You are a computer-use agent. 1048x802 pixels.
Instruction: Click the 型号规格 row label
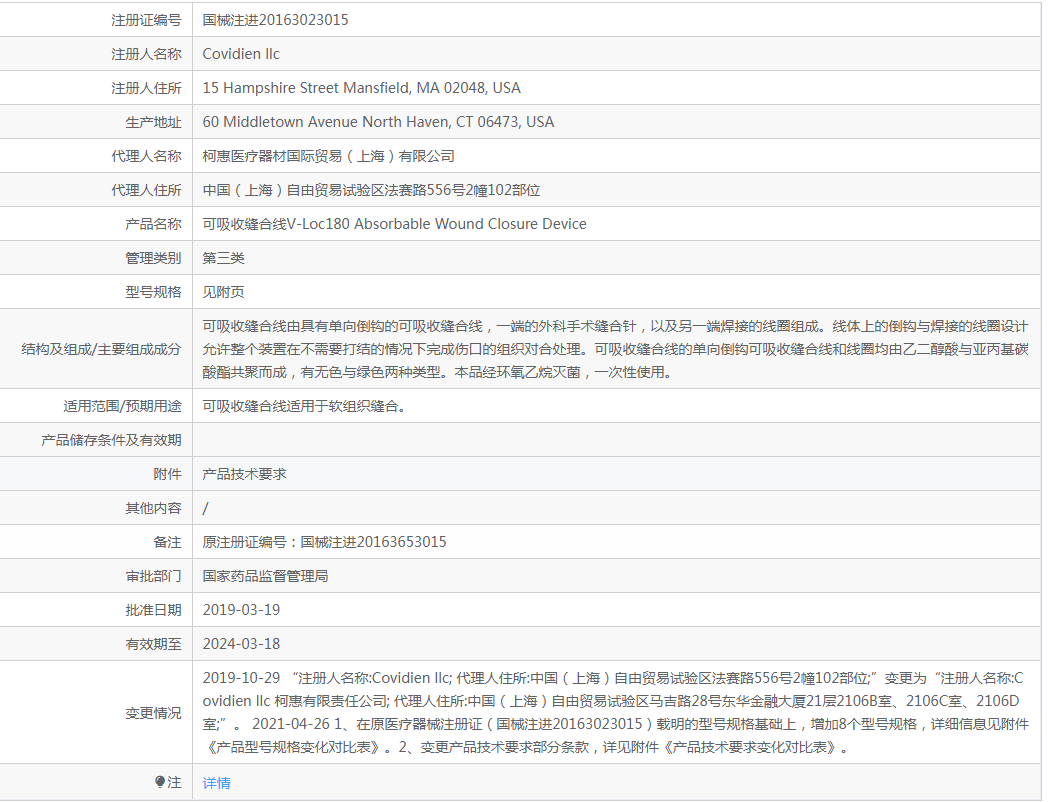pyautogui.click(x=154, y=293)
